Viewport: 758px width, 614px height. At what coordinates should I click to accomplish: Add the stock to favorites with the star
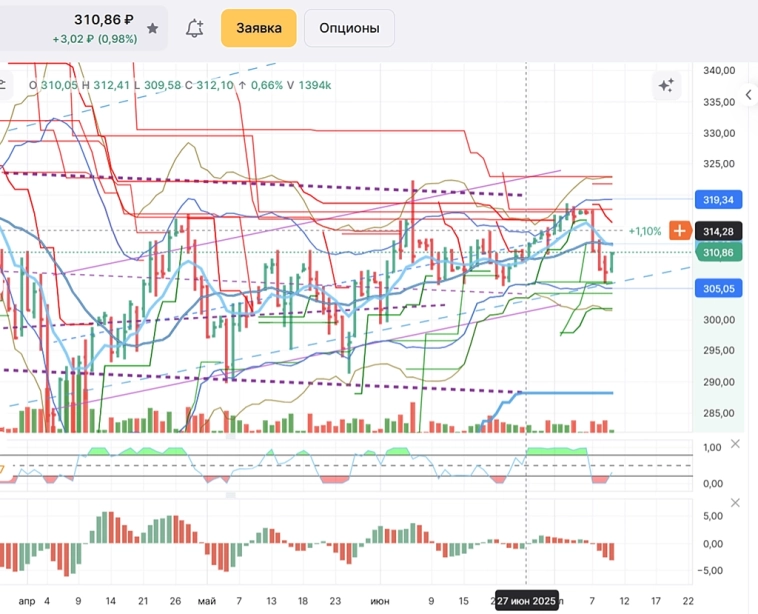click(152, 29)
